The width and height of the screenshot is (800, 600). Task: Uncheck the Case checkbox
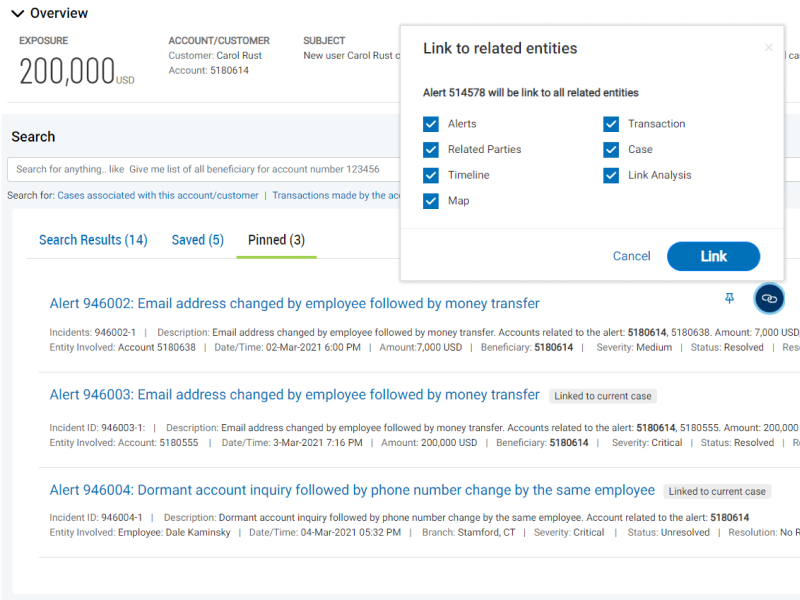pyautogui.click(x=611, y=150)
